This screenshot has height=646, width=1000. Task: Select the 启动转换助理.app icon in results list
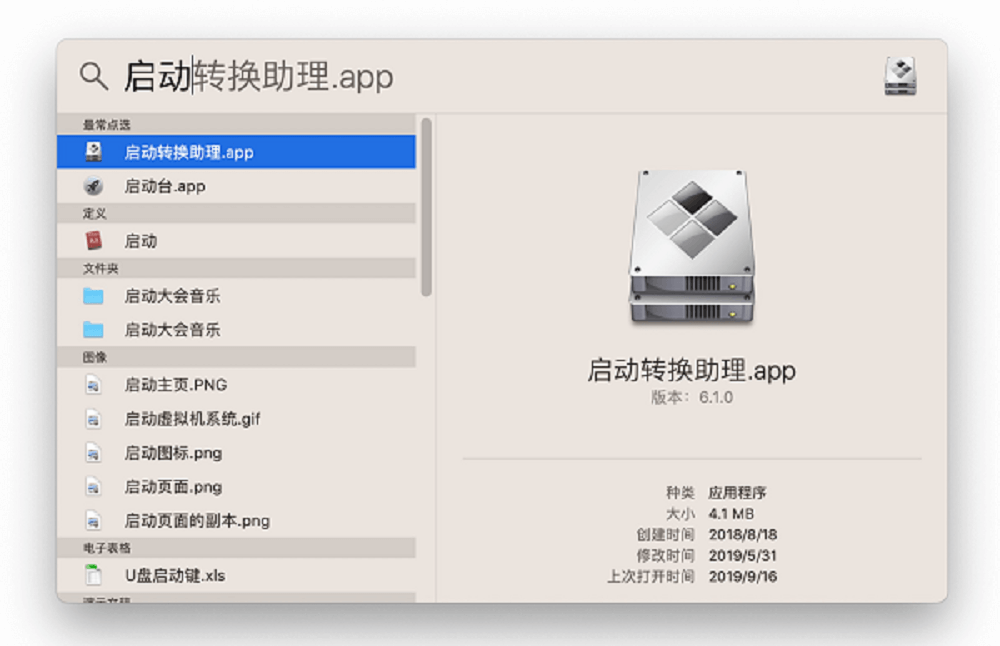point(95,152)
